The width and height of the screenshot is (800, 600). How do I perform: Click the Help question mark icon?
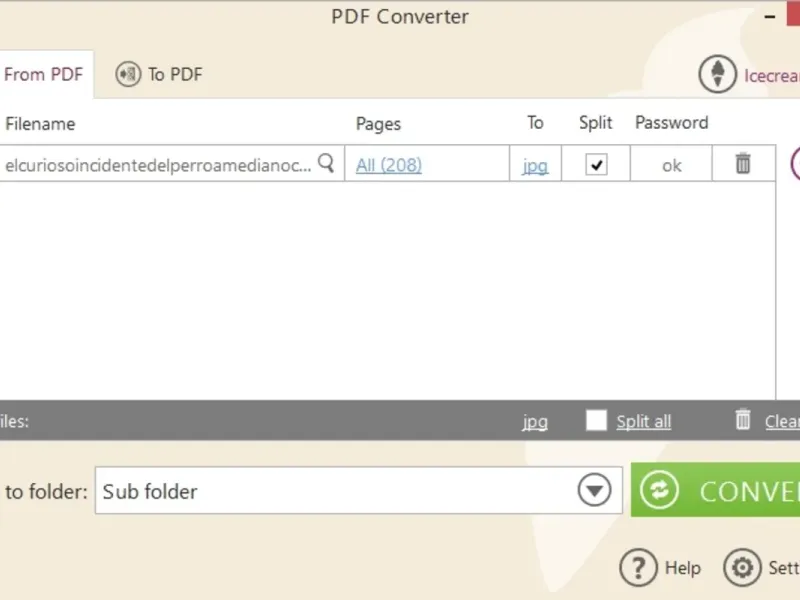point(638,568)
